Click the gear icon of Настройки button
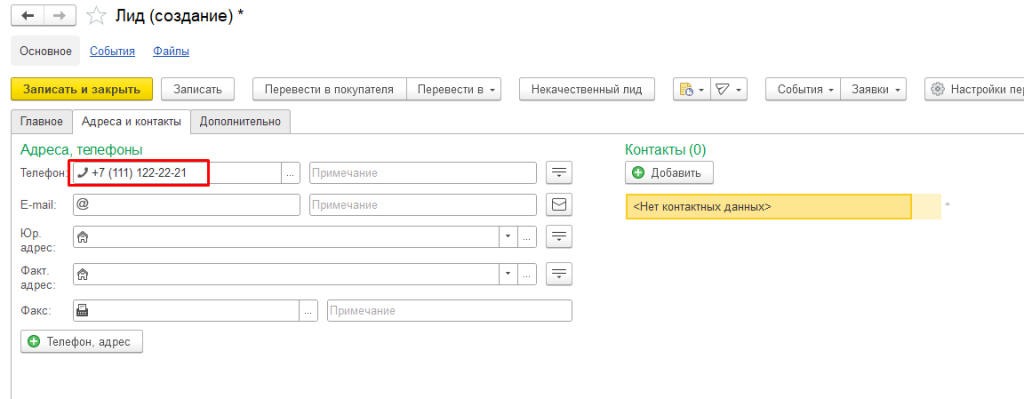The image size is (1024, 399). [x=938, y=89]
